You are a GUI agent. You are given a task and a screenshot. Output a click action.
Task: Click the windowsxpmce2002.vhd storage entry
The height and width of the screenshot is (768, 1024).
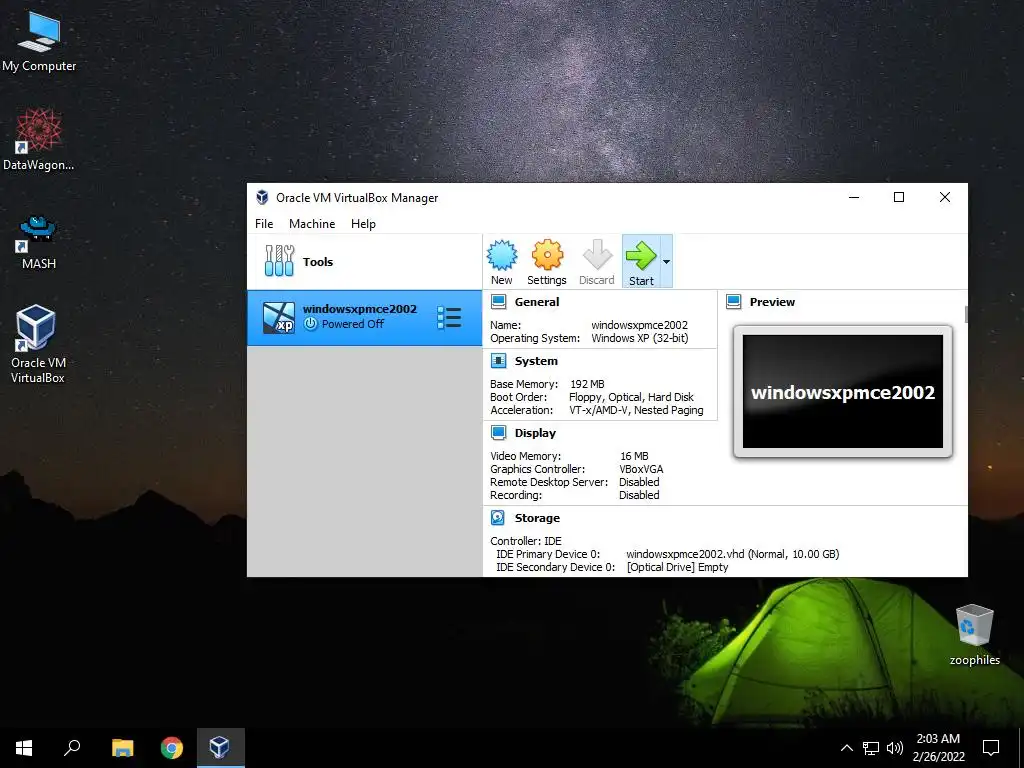coord(733,554)
